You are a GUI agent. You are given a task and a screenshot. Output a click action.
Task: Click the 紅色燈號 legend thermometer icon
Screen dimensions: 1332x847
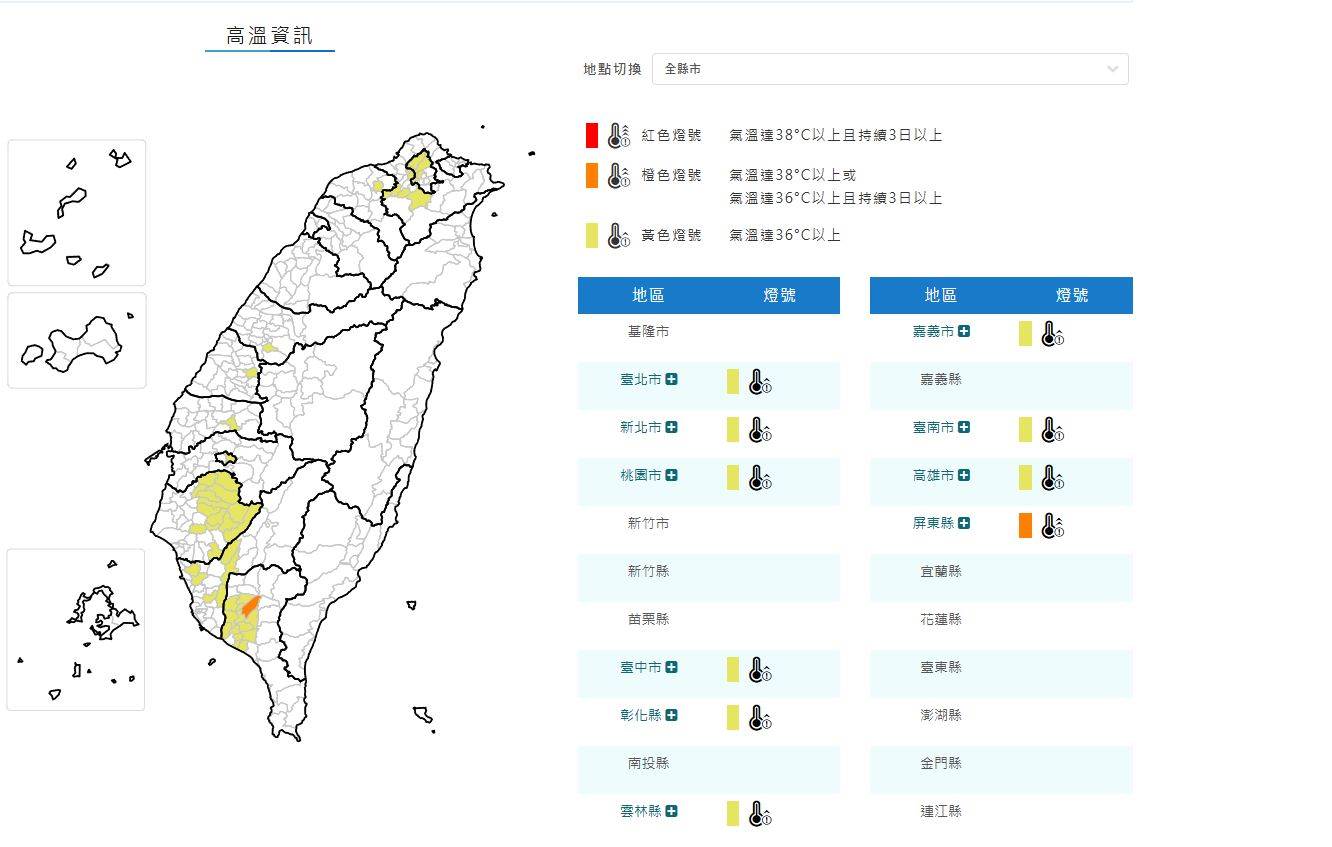[616, 134]
